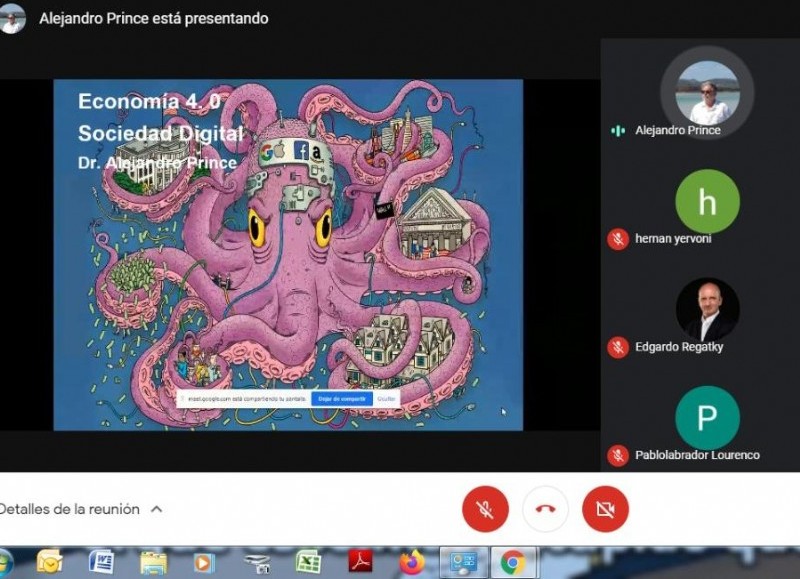Select hernan yervoni's green 'h' avatar

[x=707, y=201]
